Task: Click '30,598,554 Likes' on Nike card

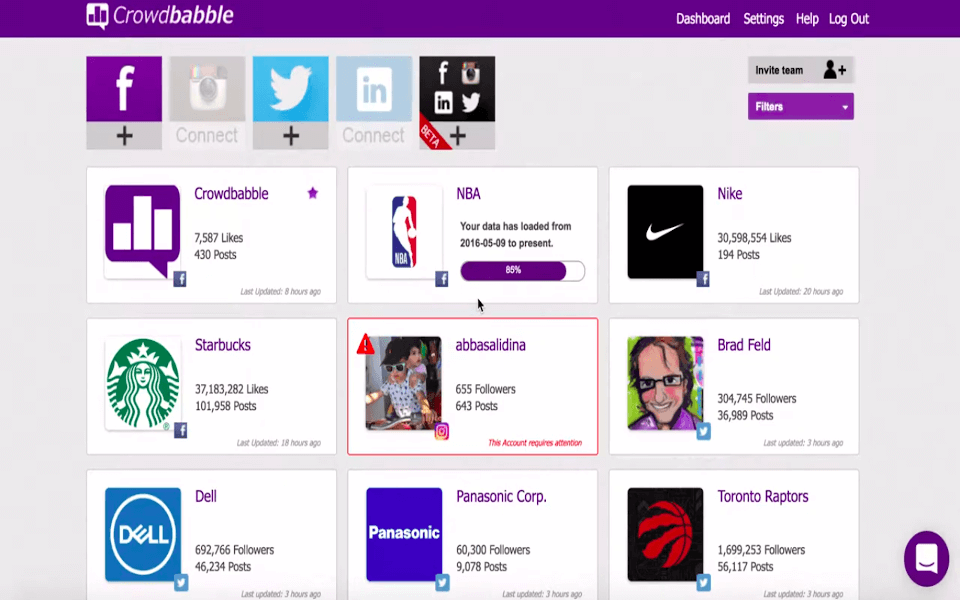Action: [x=754, y=238]
